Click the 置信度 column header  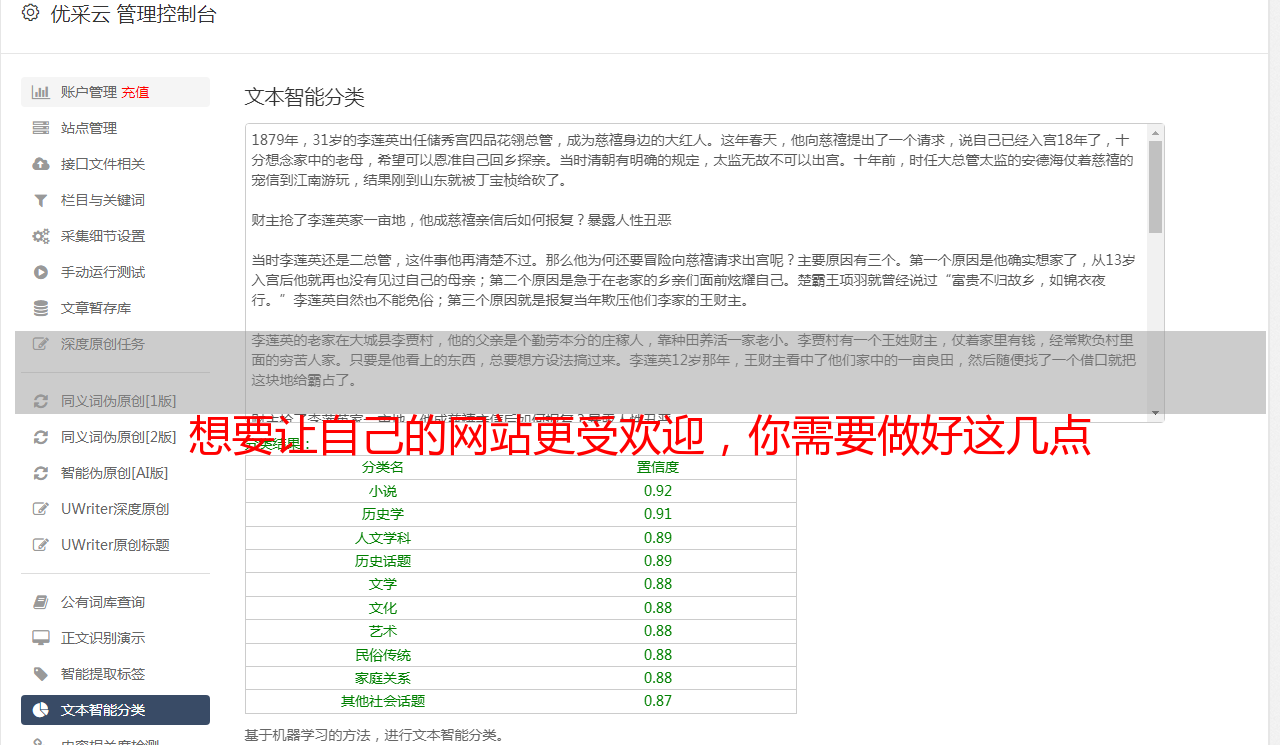coord(658,467)
